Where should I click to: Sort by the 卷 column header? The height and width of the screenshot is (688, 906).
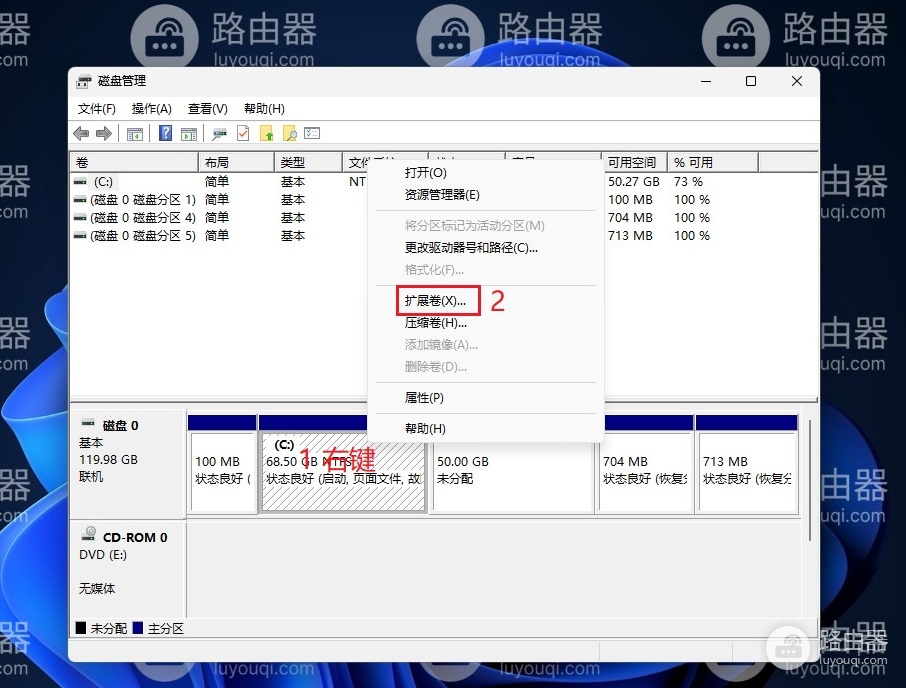[134, 163]
